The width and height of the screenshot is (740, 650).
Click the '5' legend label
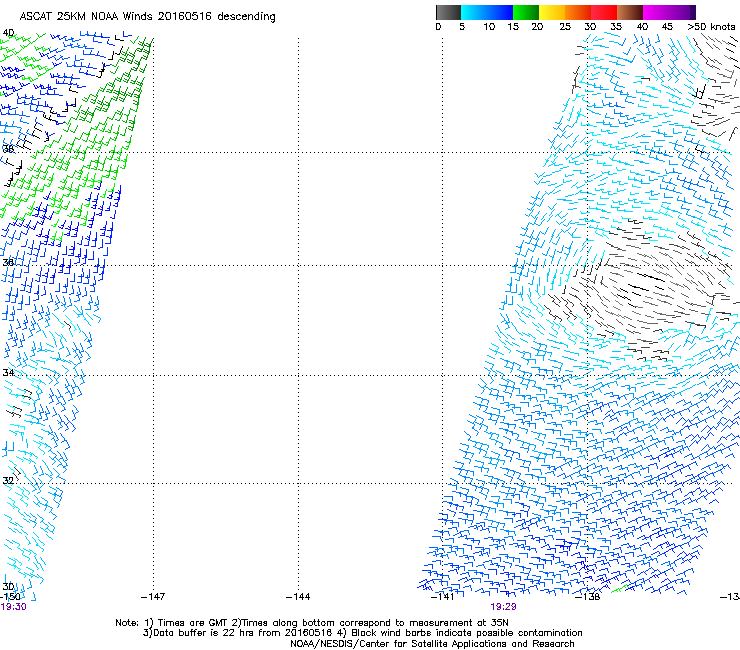coord(462,27)
